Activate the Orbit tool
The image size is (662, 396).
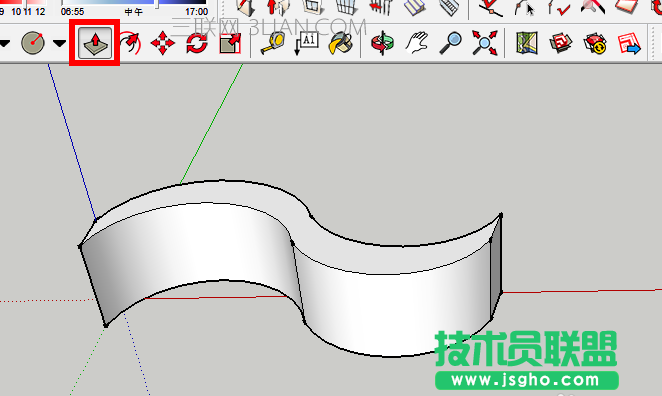tap(382, 43)
